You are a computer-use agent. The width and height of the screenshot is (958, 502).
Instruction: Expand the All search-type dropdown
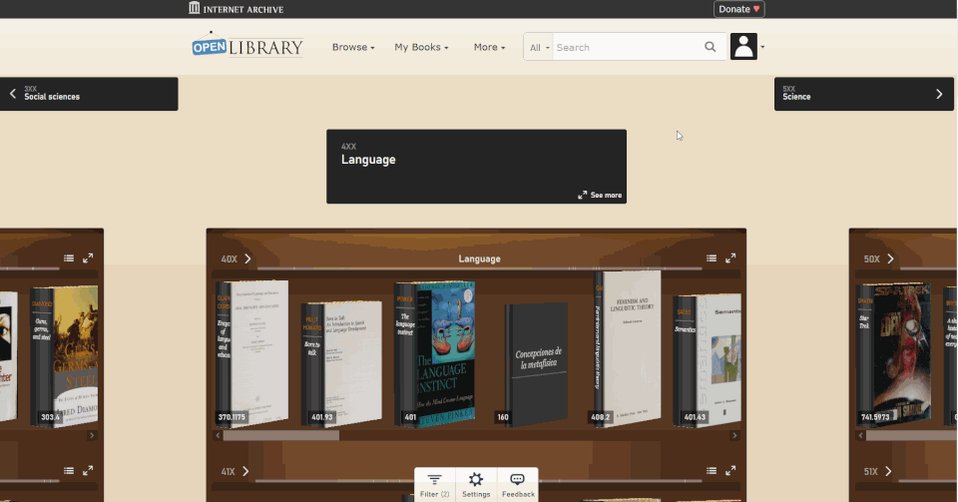(x=539, y=47)
